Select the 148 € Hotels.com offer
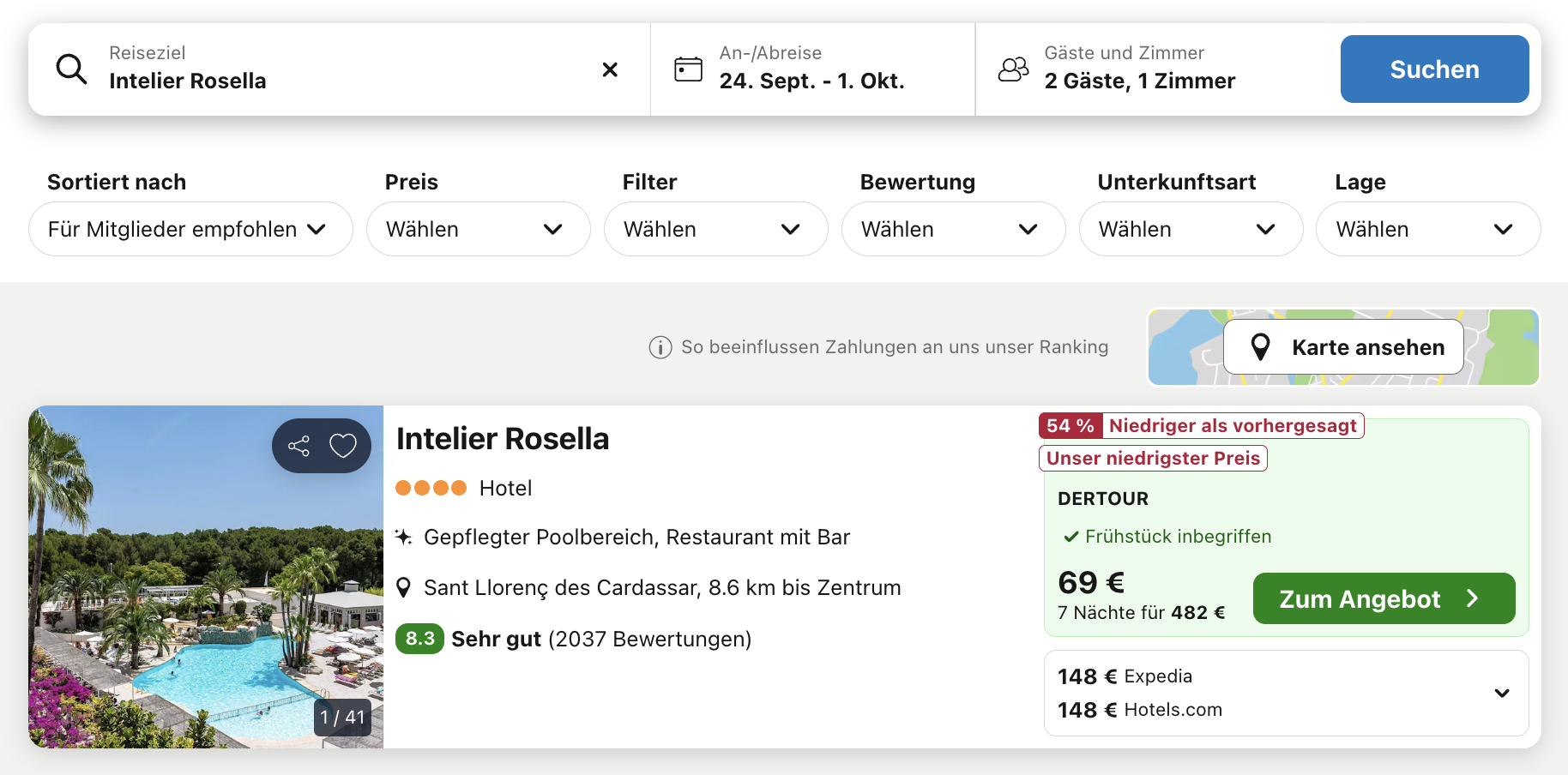The width and height of the screenshot is (1568, 775). [1140, 710]
